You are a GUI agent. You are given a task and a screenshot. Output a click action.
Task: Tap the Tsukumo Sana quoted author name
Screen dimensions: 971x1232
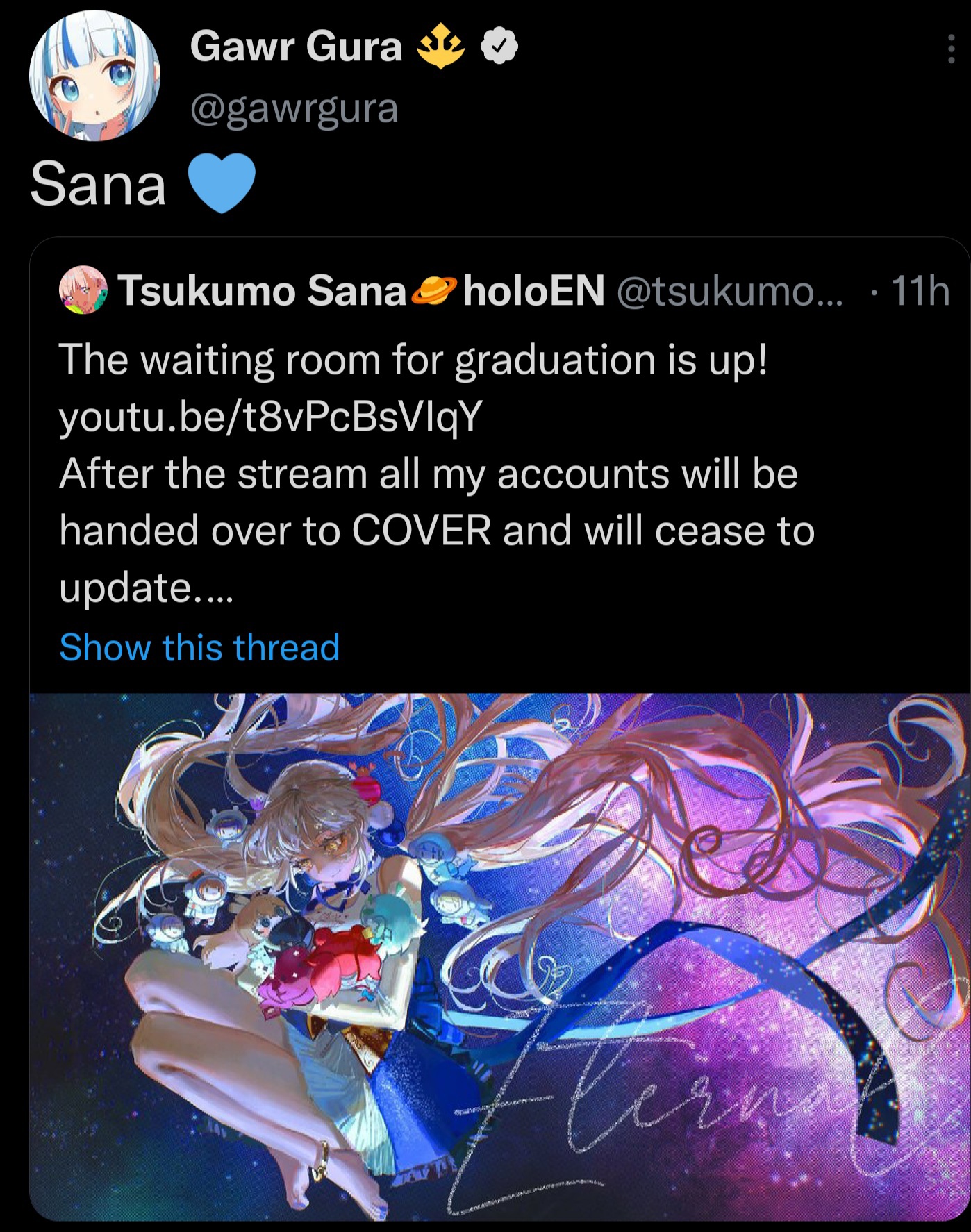(262, 290)
